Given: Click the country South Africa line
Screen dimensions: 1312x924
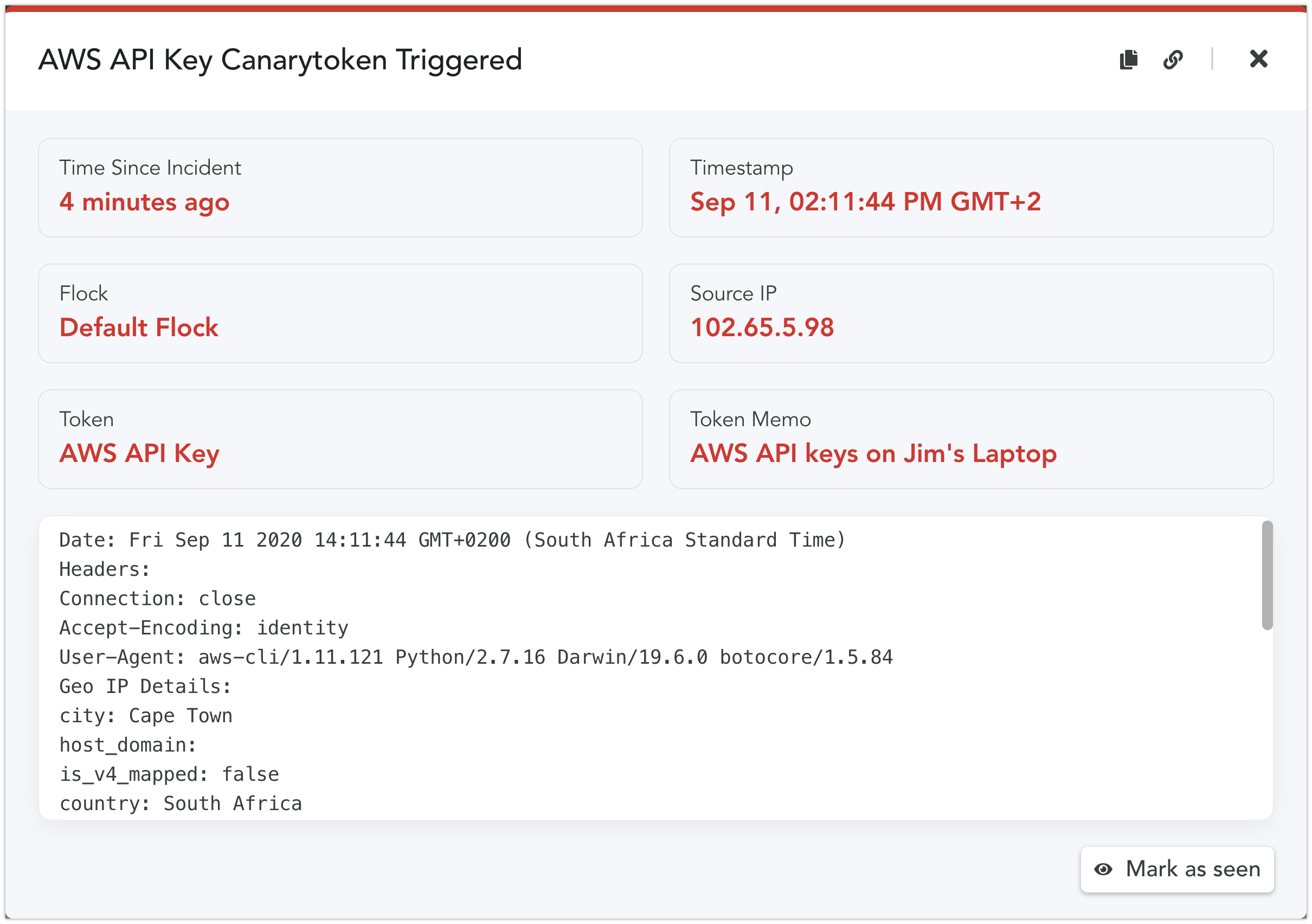Looking at the screenshot, I should pos(181,804).
